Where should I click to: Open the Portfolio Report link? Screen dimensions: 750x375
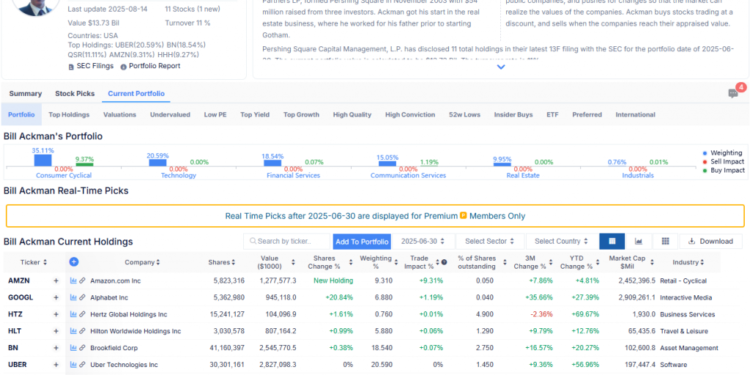[154, 66]
